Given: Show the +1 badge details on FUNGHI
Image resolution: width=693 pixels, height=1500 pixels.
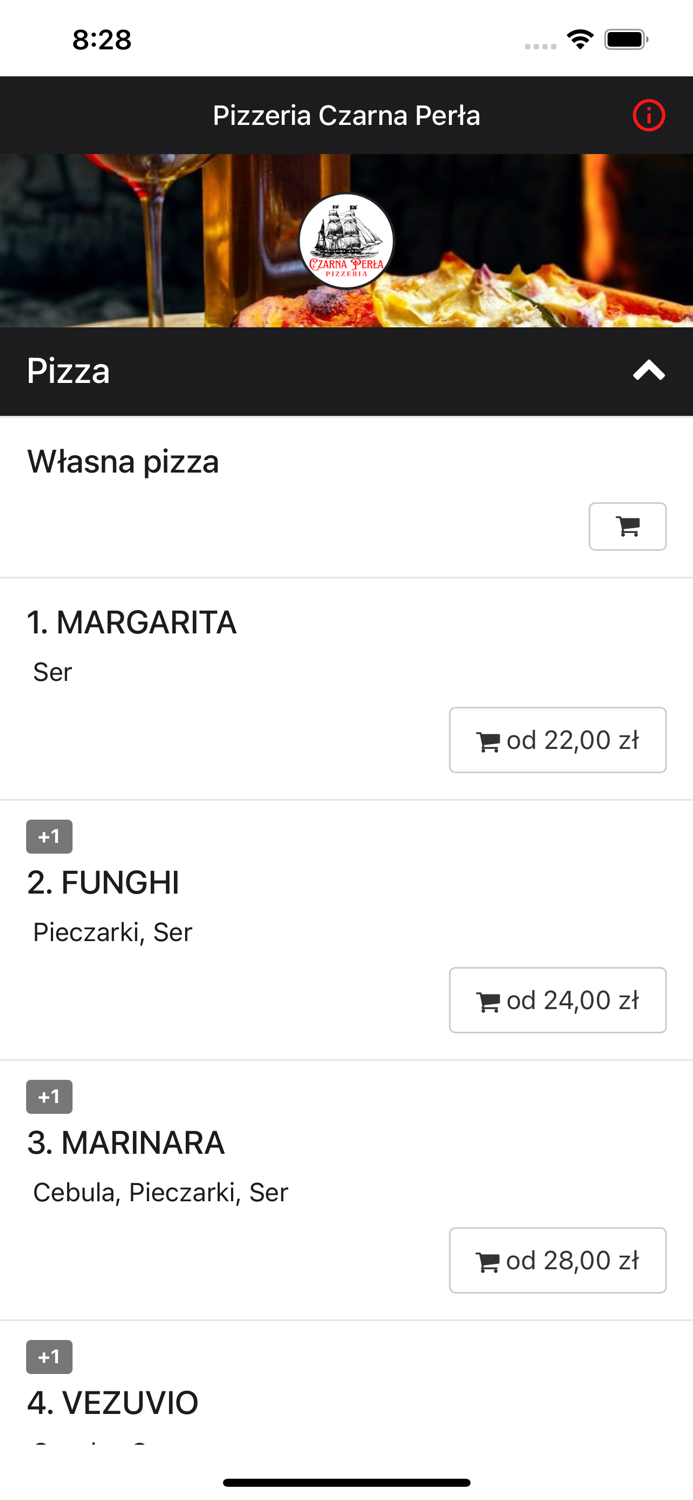Looking at the screenshot, I should point(49,836).
